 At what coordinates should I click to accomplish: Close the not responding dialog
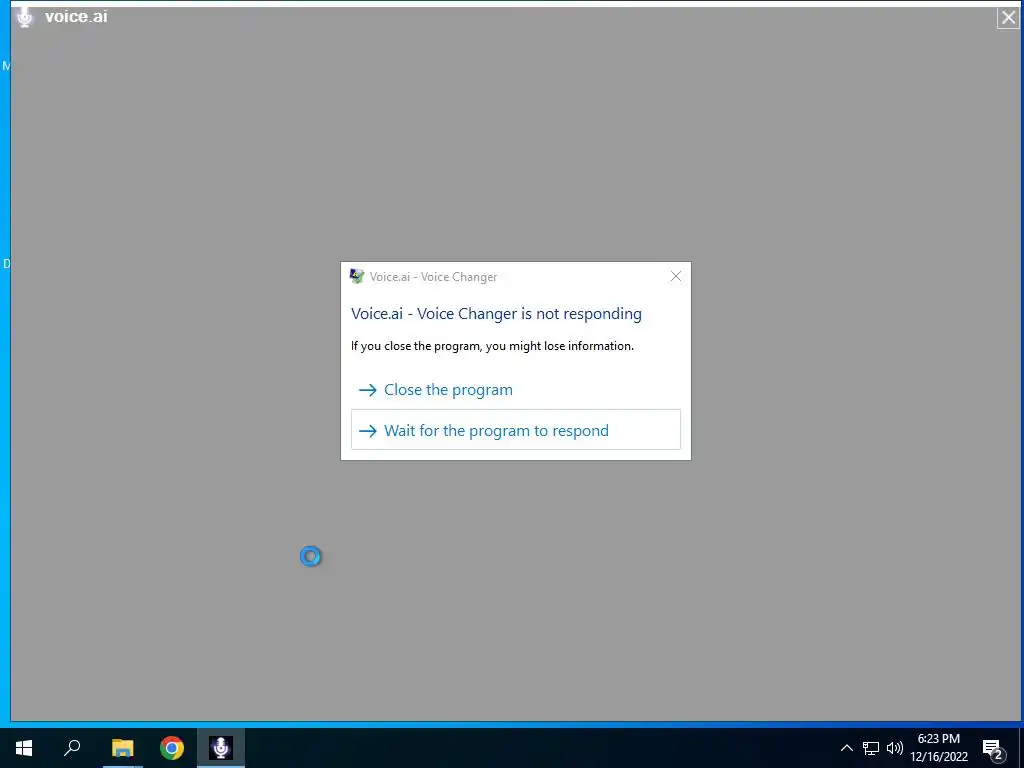point(676,276)
